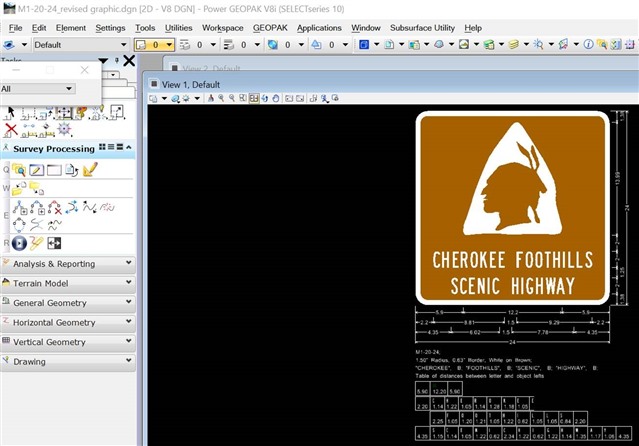This screenshot has width=639, height=446.
Task: Click the Fit View icon in View 1 toolbar
Action: coord(254,98)
